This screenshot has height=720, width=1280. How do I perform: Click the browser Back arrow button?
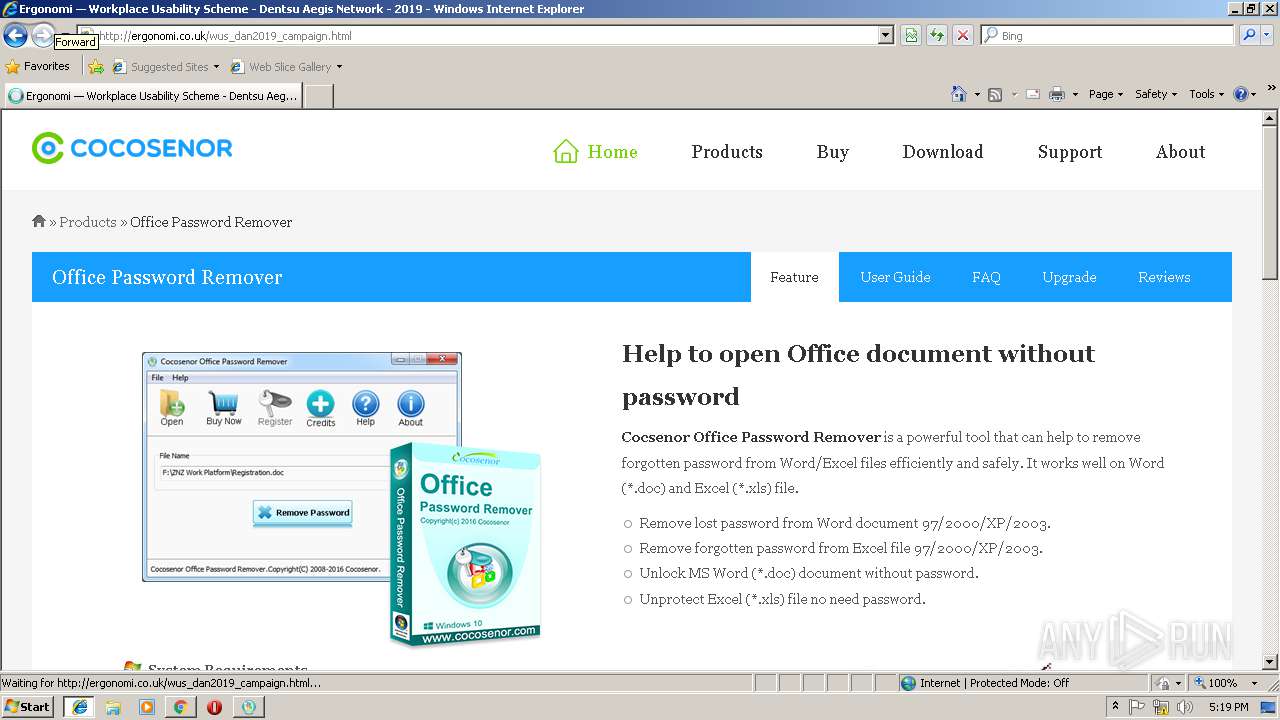[x=15, y=36]
